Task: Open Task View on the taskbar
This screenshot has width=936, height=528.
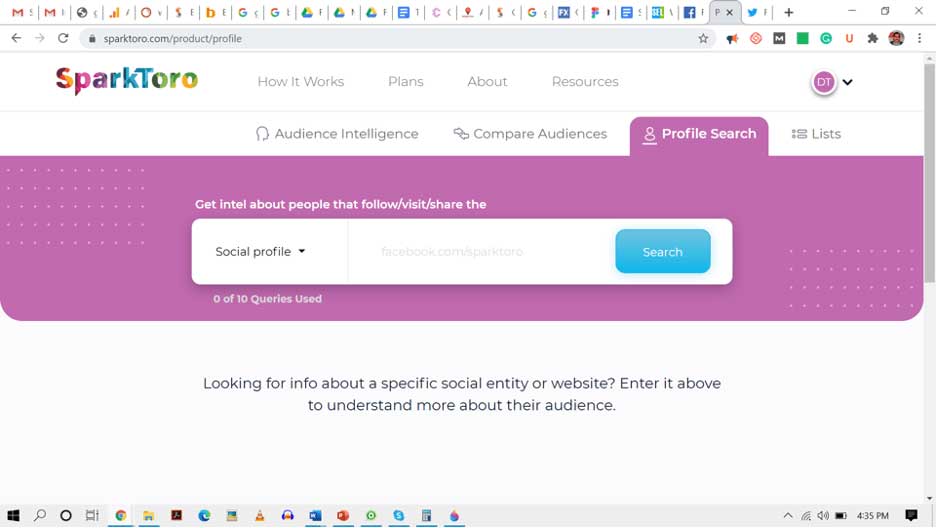Action: point(92,515)
